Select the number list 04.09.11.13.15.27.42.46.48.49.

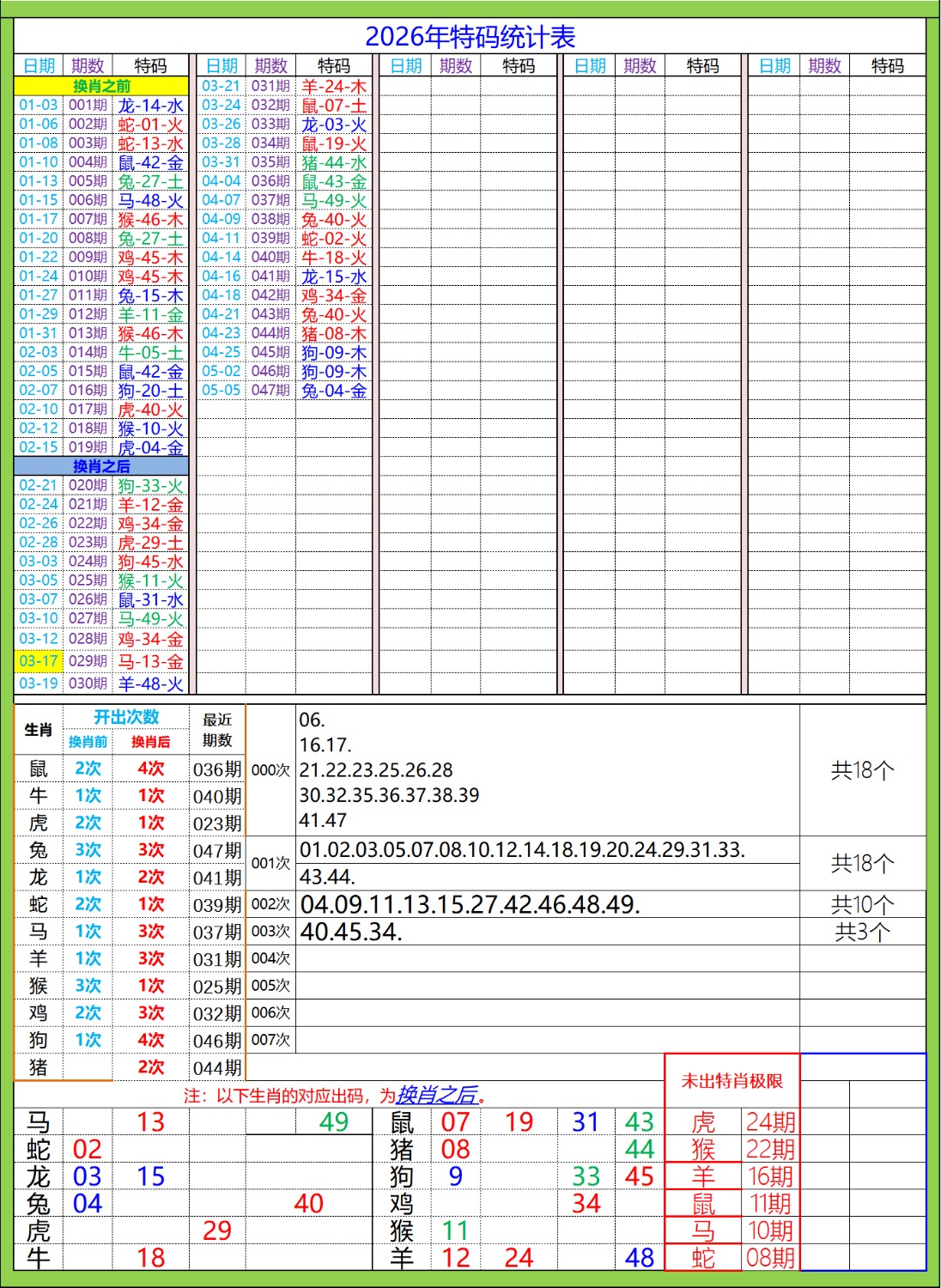click(x=470, y=904)
